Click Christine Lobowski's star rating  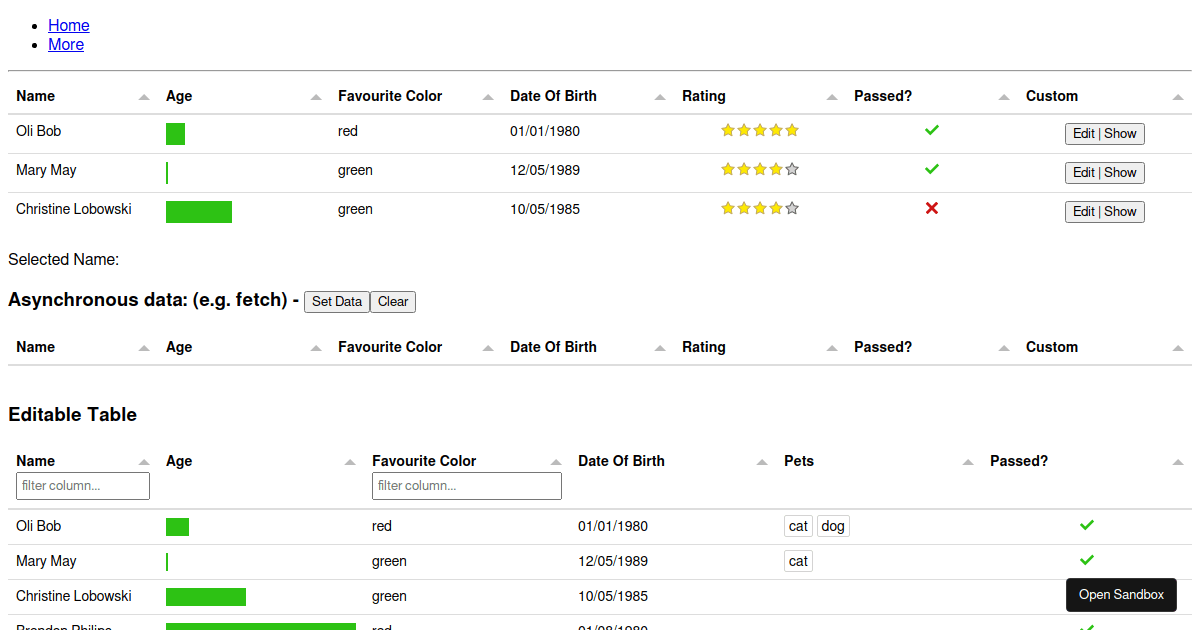[760, 208]
